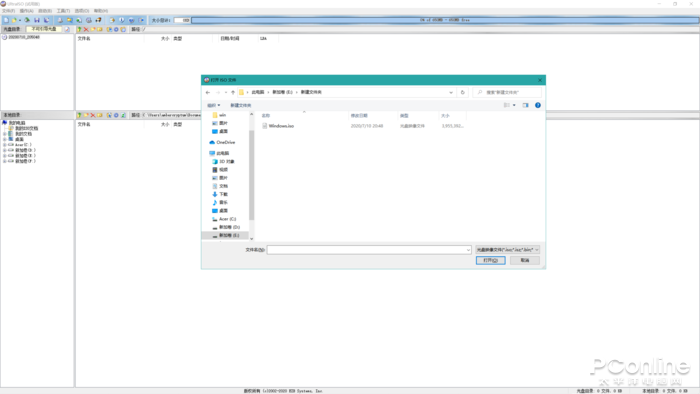Screen dimensions: 700x394
Task: Open the address bar history dropdown in dialog
Action: click(x=451, y=92)
